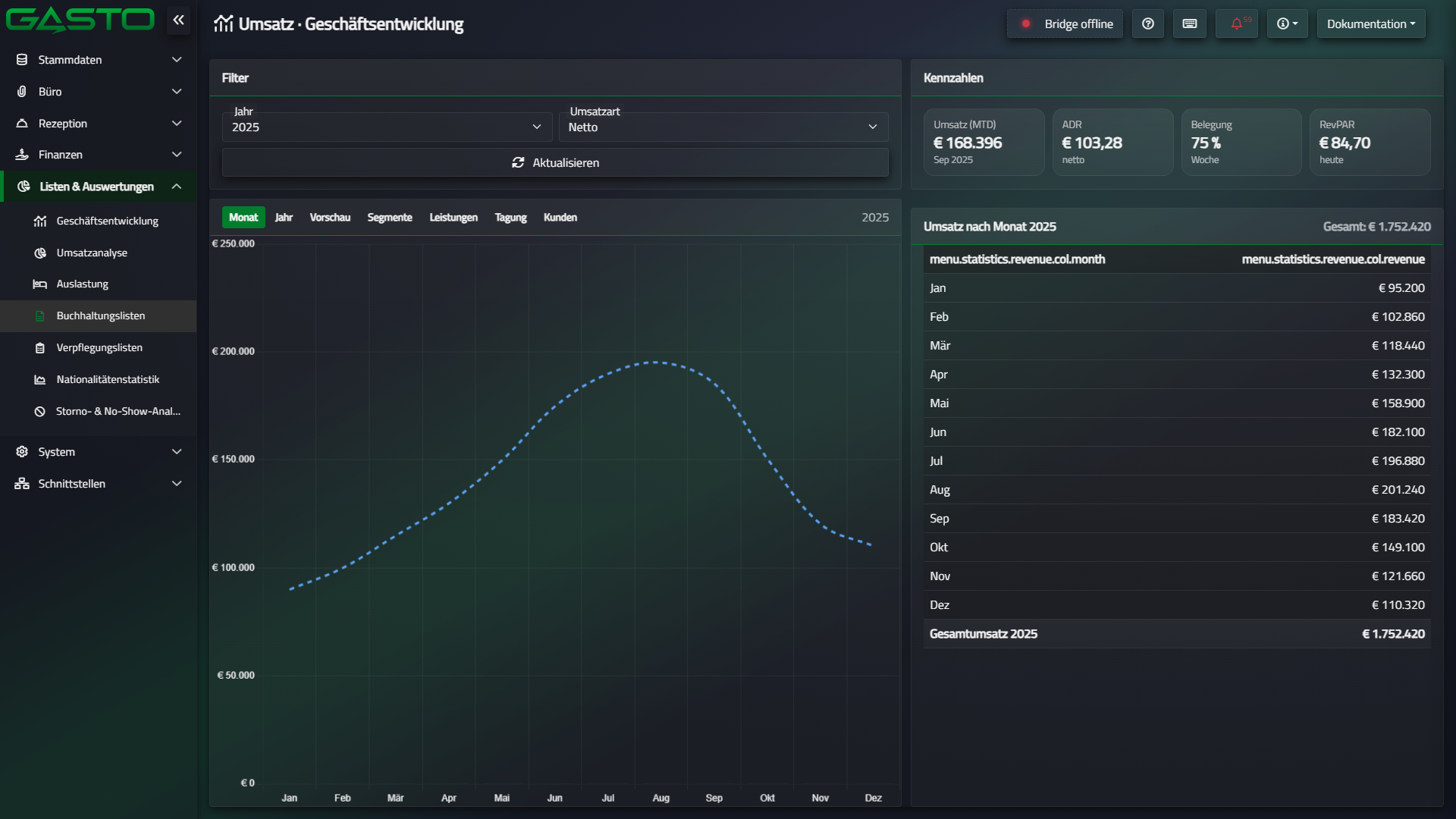Open Auslastung in the sidebar
The width and height of the screenshot is (1456, 819).
pos(99,284)
